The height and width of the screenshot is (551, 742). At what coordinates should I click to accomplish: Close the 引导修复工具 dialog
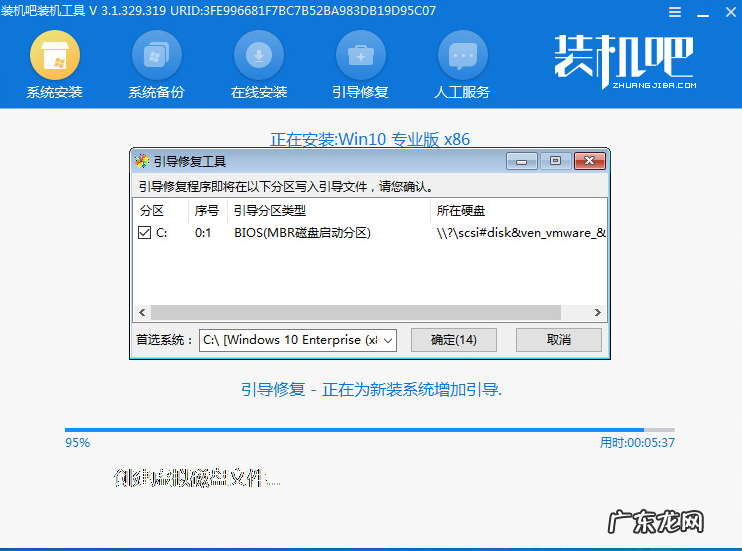pos(590,161)
